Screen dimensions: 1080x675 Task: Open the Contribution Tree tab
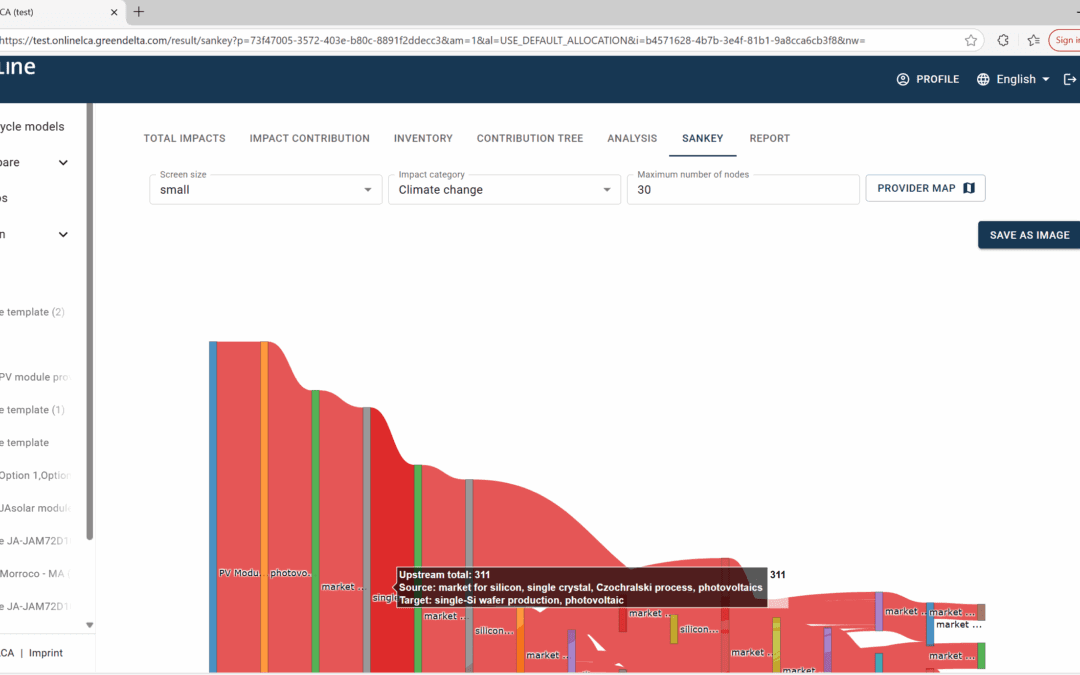pyautogui.click(x=529, y=138)
